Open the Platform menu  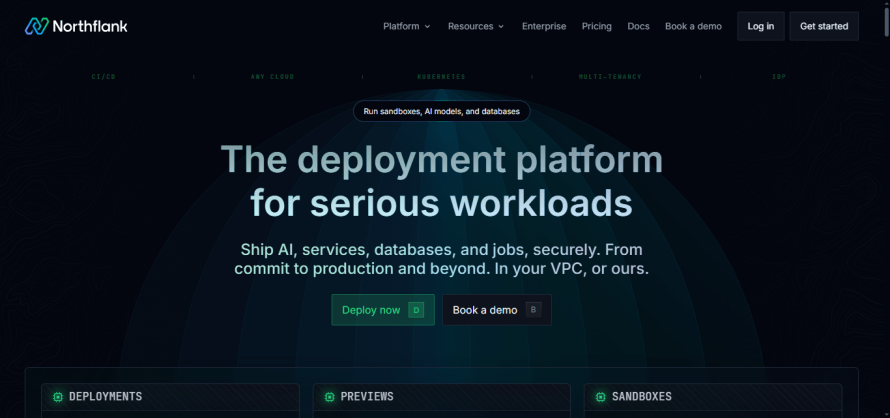[x=406, y=26]
